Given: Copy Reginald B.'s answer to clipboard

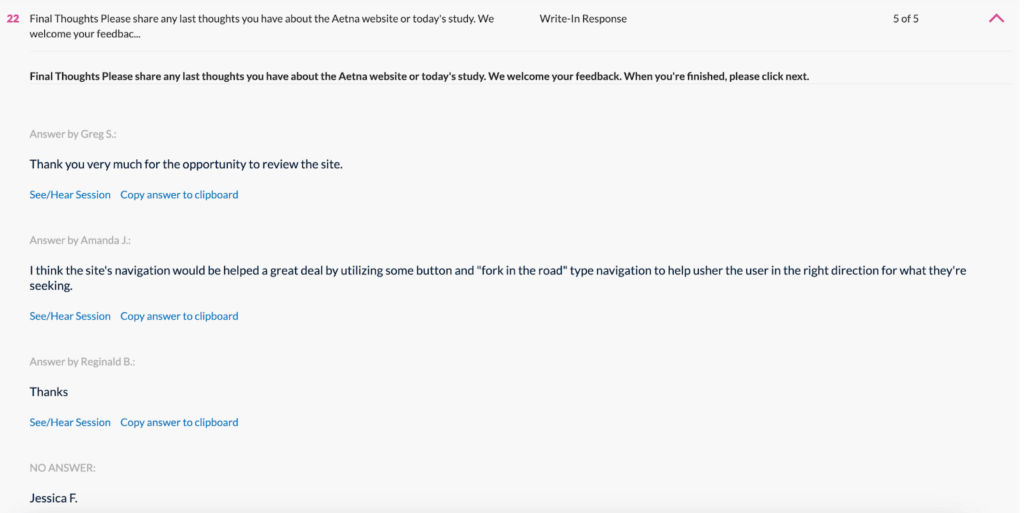Looking at the screenshot, I should click(x=179, y=423).
